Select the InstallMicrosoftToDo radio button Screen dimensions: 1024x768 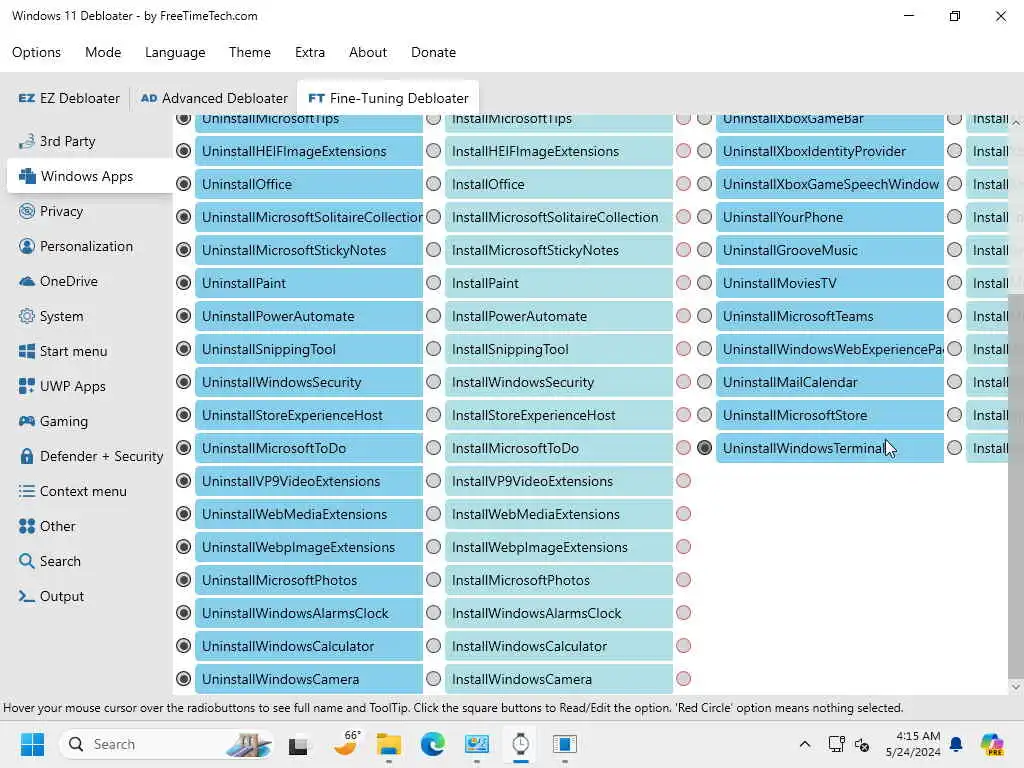pyautogui.click(x=434, y=448)
